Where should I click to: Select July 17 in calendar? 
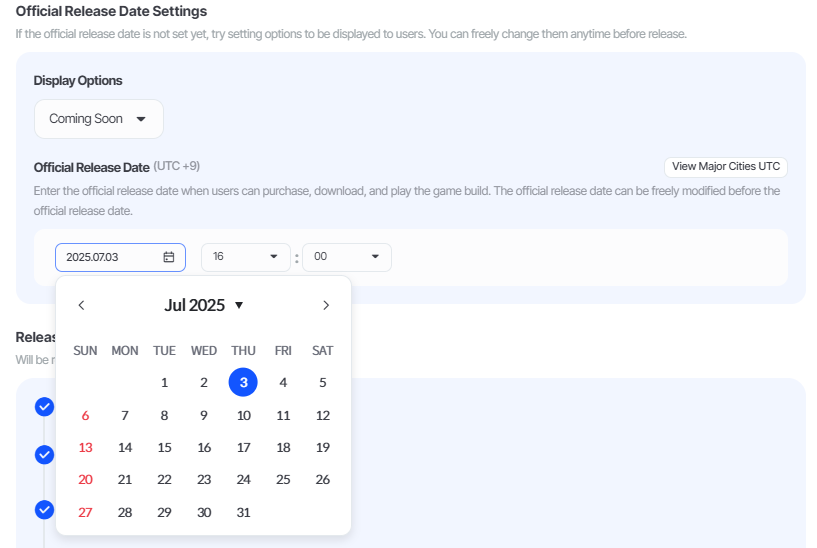(243, 447)
